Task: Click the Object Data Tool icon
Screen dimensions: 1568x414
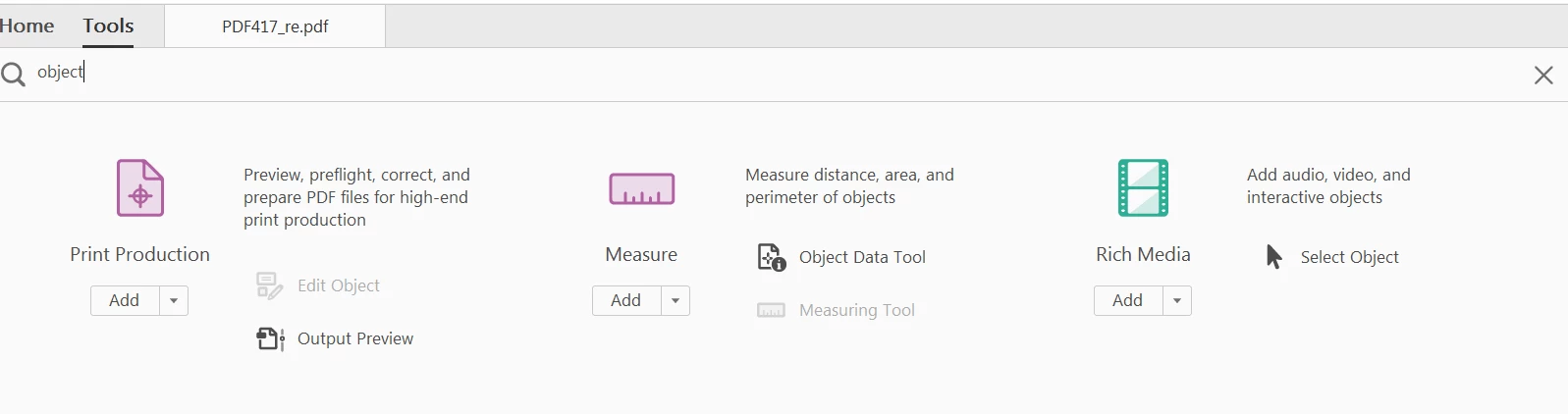Action: pos(771,257)
